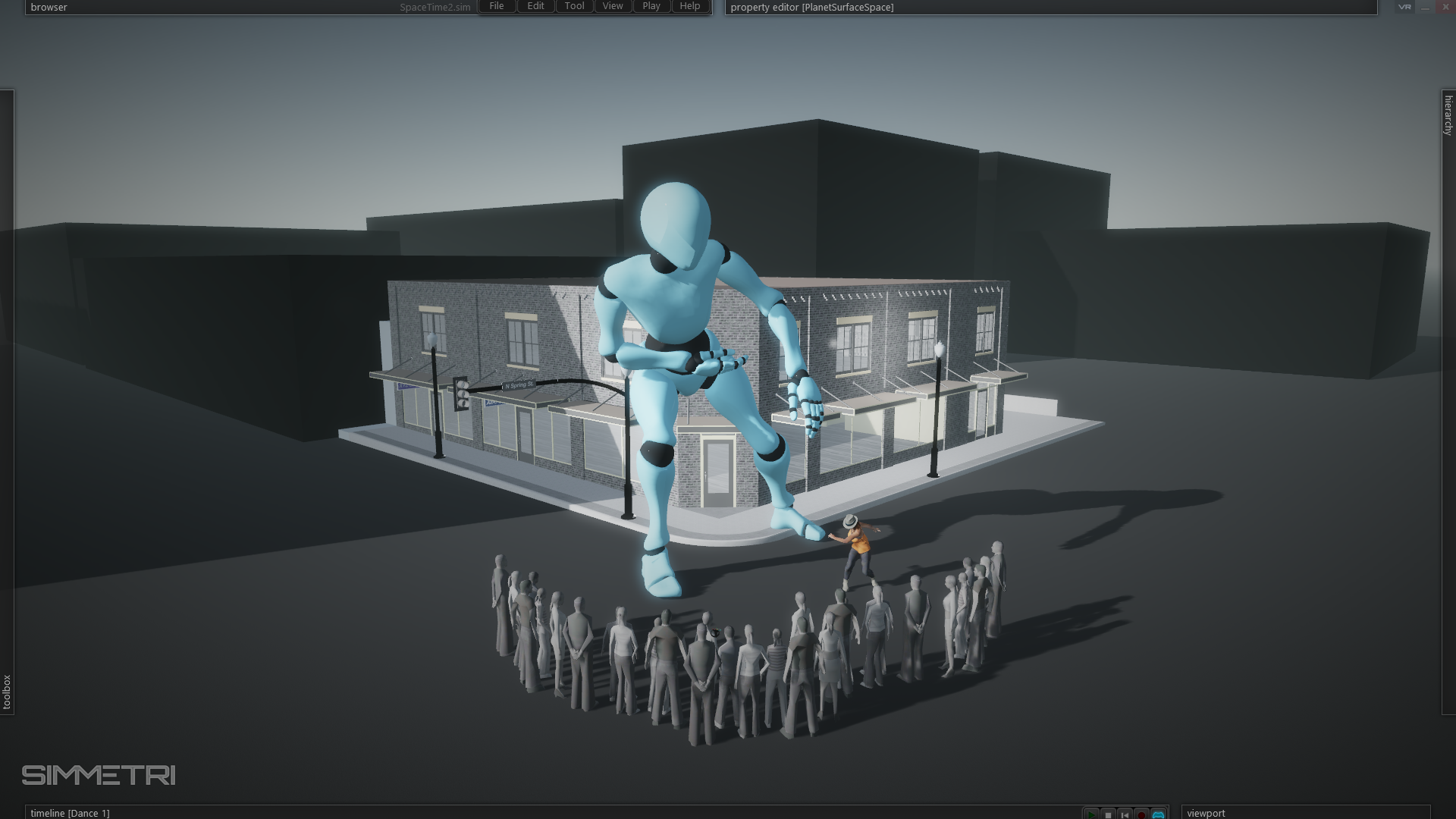Toggle the blue gamepad control icon
Image resolution: width=1456 pixels, height=819 pixels.
click(x=1158, y=814)
